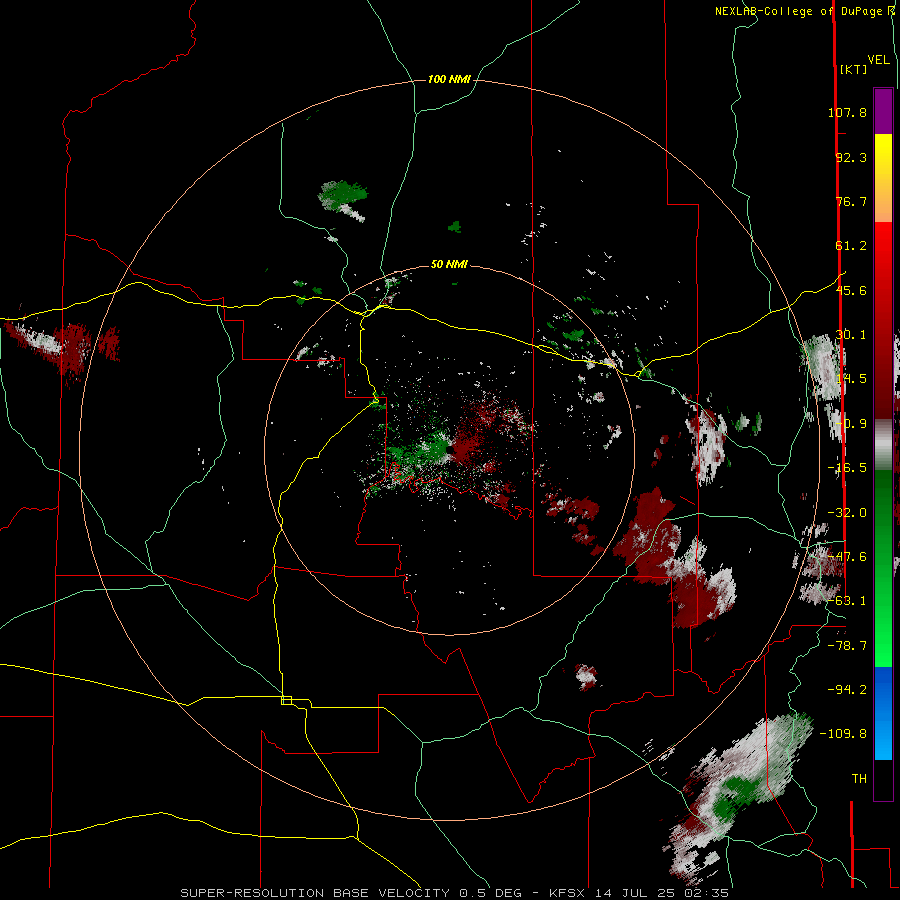The height and width of the screenshot is (900, 900).
Task: Click the -32.0 legend value
Action: tap(847, 513)
